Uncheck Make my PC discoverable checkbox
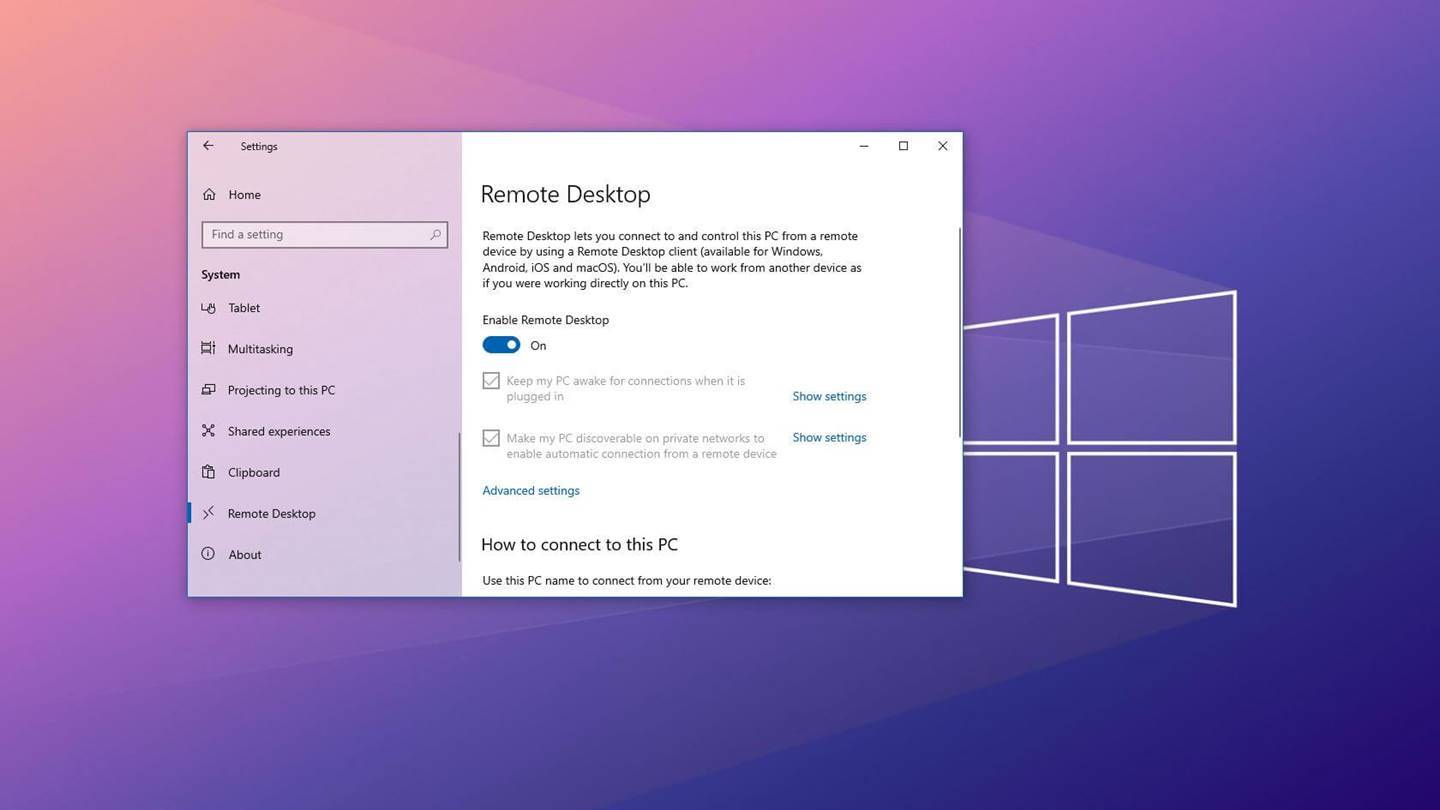This screenshot has height=810, width=1440. click(491, 438)
